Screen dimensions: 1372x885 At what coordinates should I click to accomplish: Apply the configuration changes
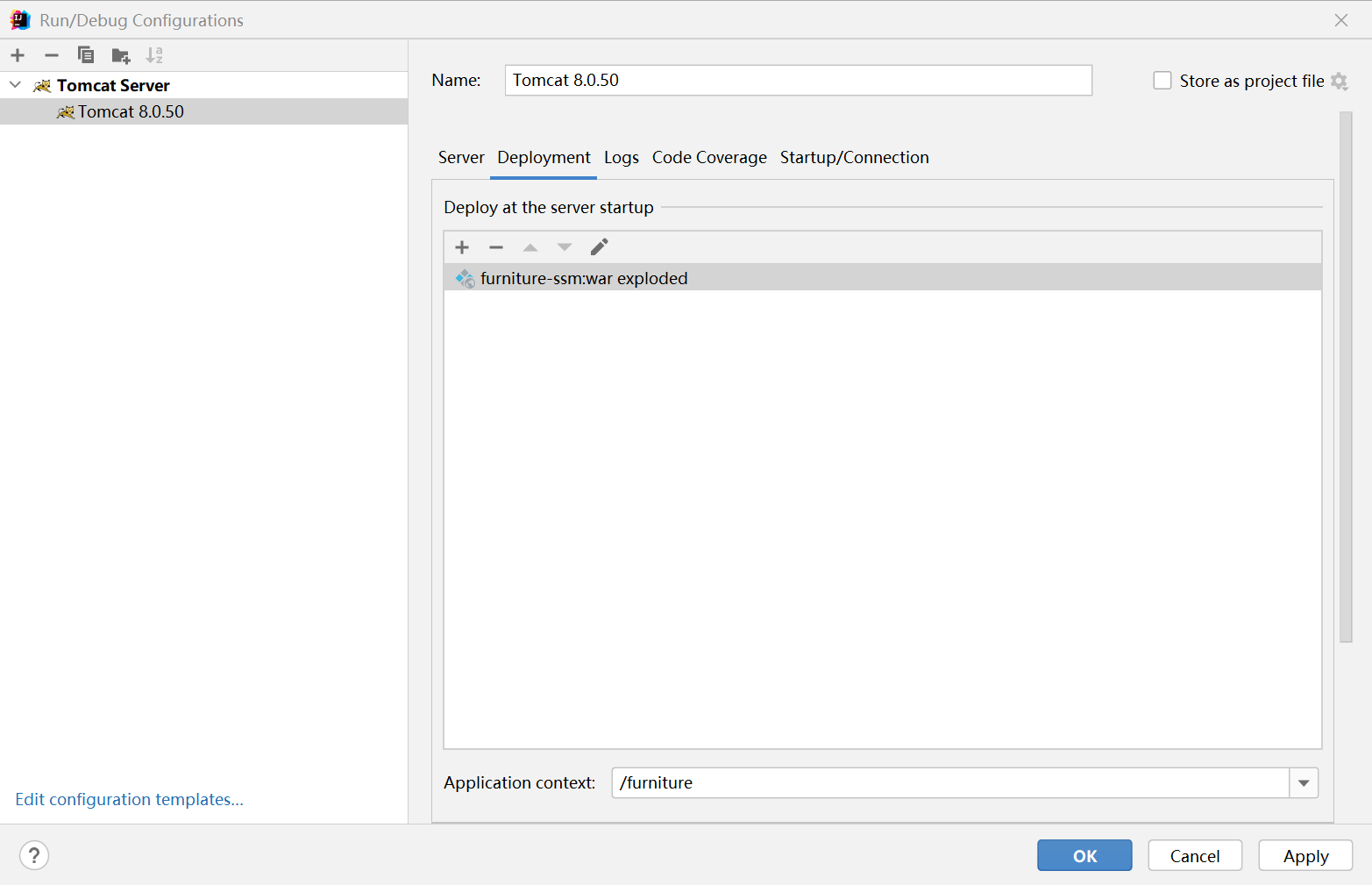[x=1305, y=856]
